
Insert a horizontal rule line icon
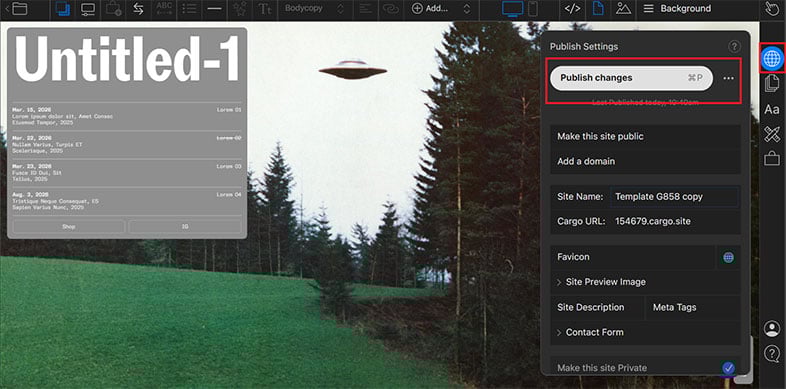click(x=215, y=9)
